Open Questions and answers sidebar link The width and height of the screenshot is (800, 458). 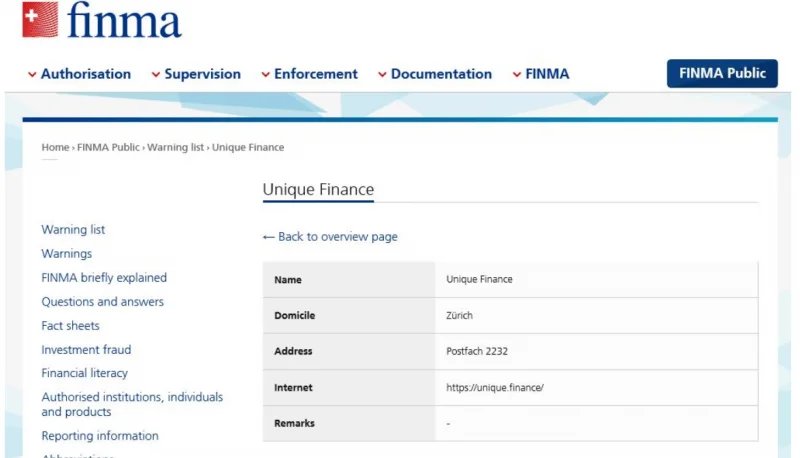pos(103,301)
